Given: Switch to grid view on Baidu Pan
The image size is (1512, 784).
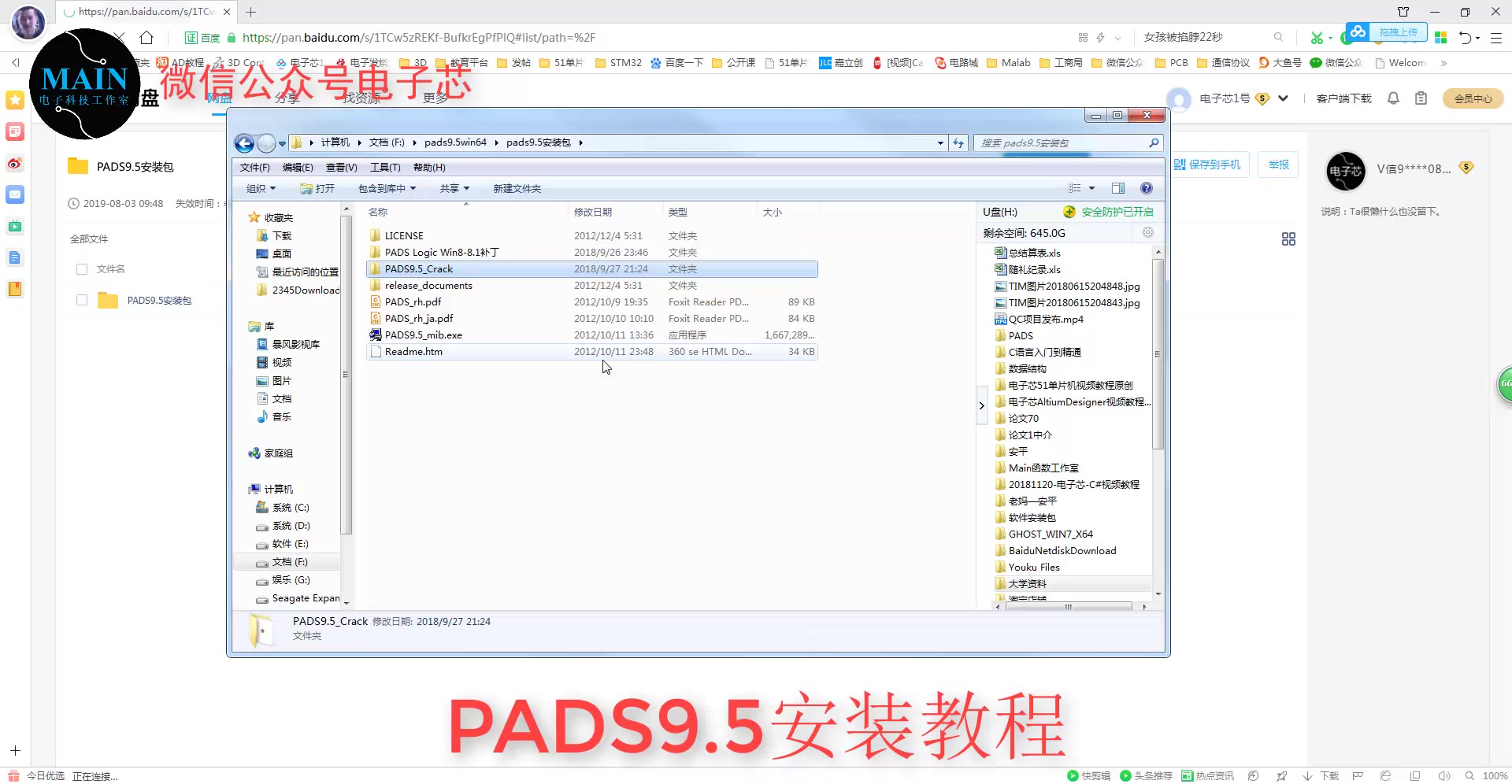Looking at the screenshot, I should point(1288,239).
